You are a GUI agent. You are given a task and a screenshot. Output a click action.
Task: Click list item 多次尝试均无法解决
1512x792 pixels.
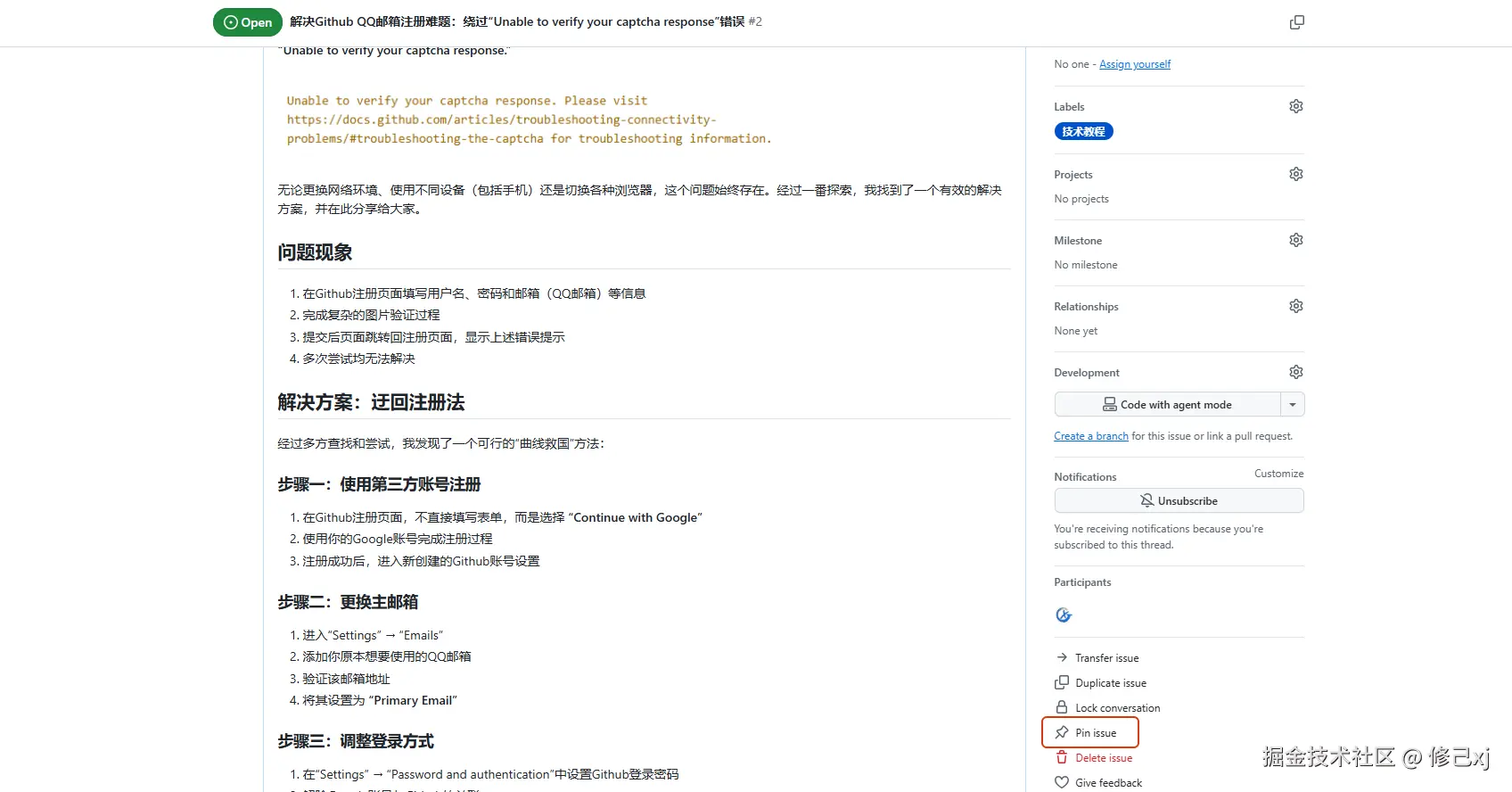[358, 359]
